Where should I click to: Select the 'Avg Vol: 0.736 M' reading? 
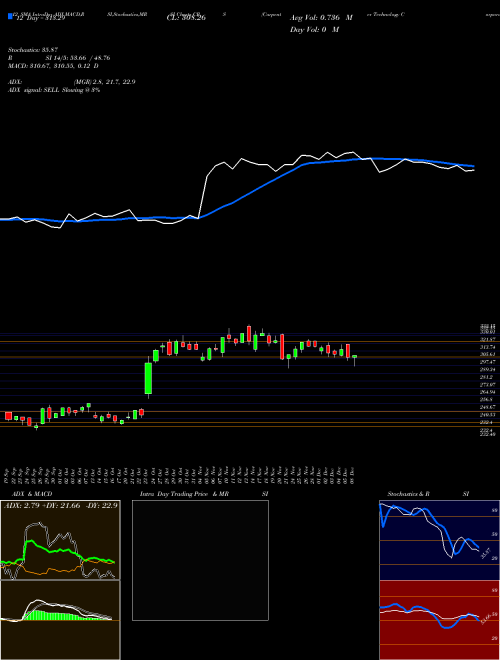[x=321, y=18]
